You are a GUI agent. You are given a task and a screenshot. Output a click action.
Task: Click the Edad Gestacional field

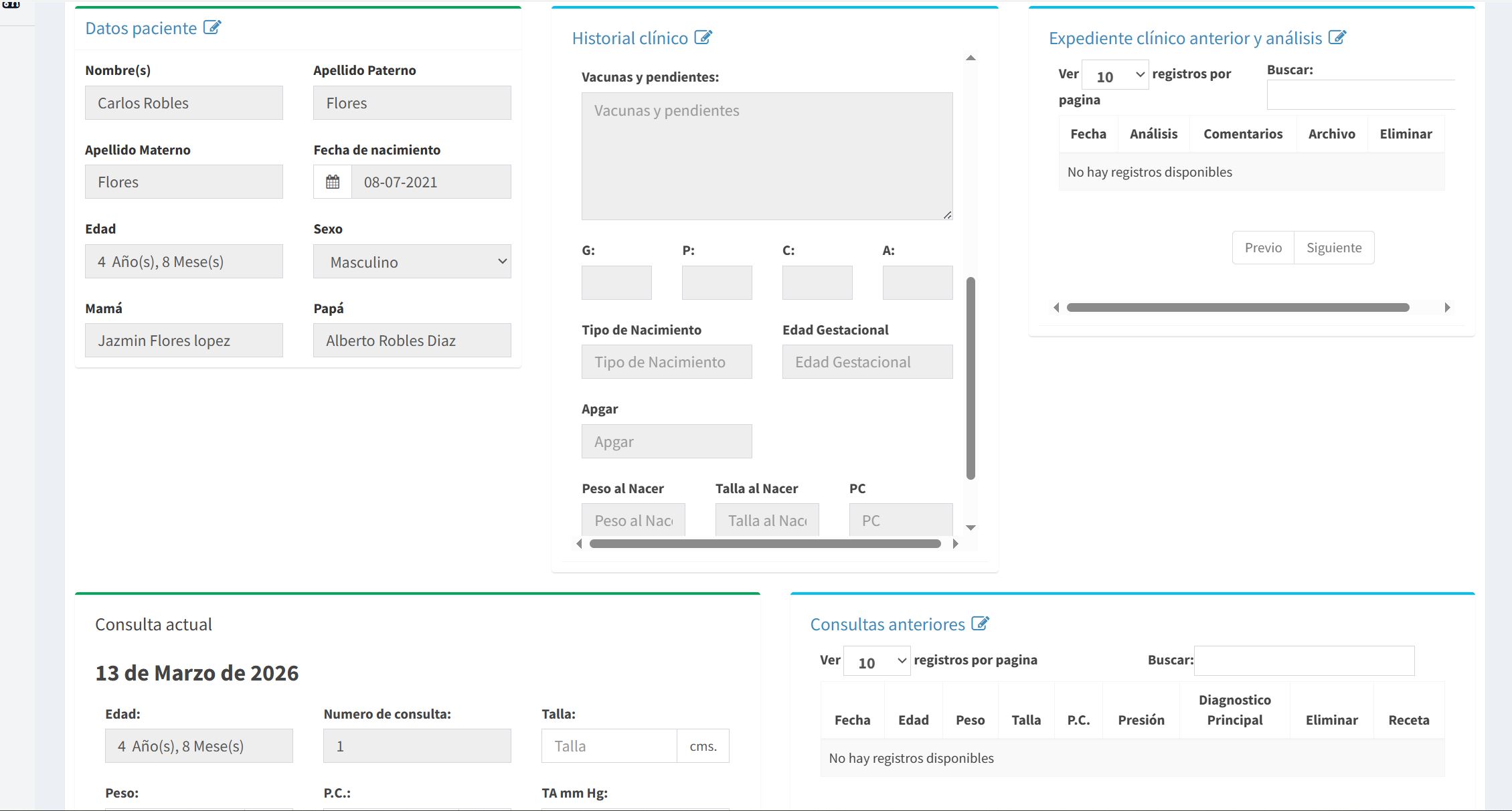click(867, 361)
